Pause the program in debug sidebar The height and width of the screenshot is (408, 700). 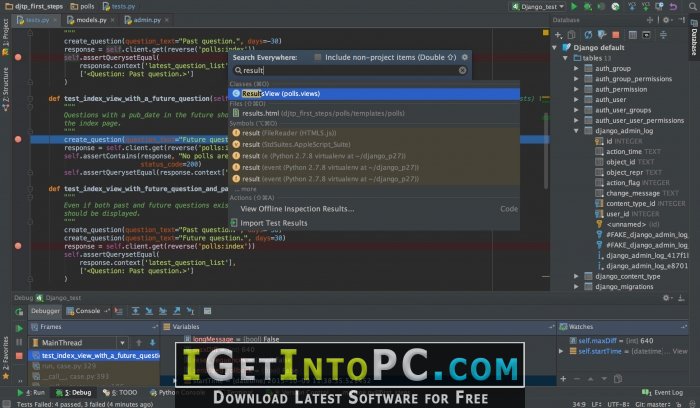coord(19,342)
